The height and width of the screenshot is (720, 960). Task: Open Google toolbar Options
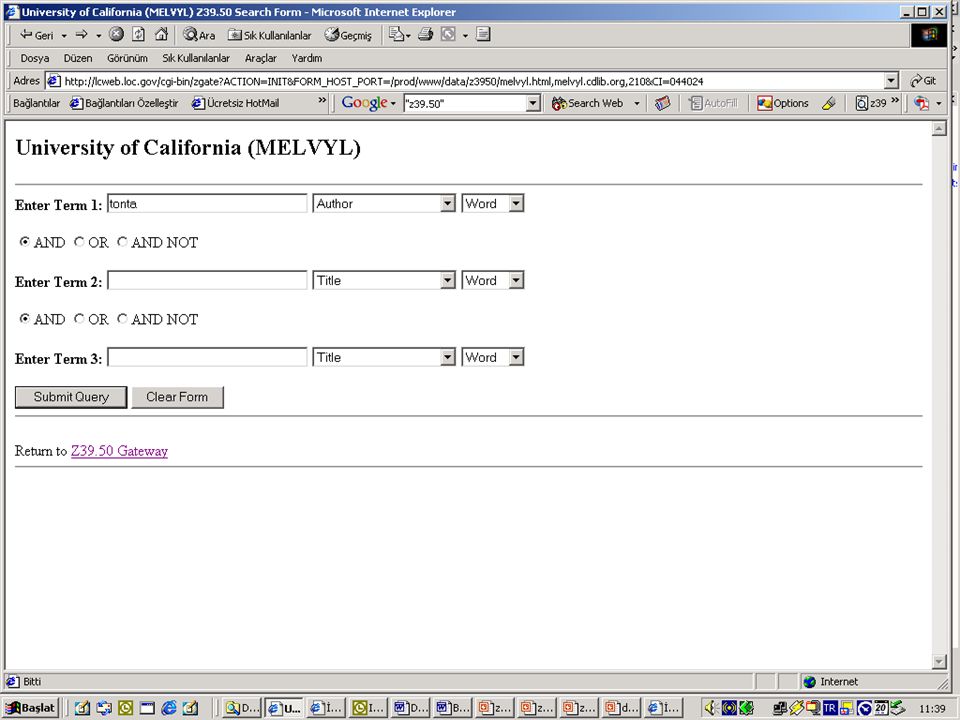click(783, 103)
